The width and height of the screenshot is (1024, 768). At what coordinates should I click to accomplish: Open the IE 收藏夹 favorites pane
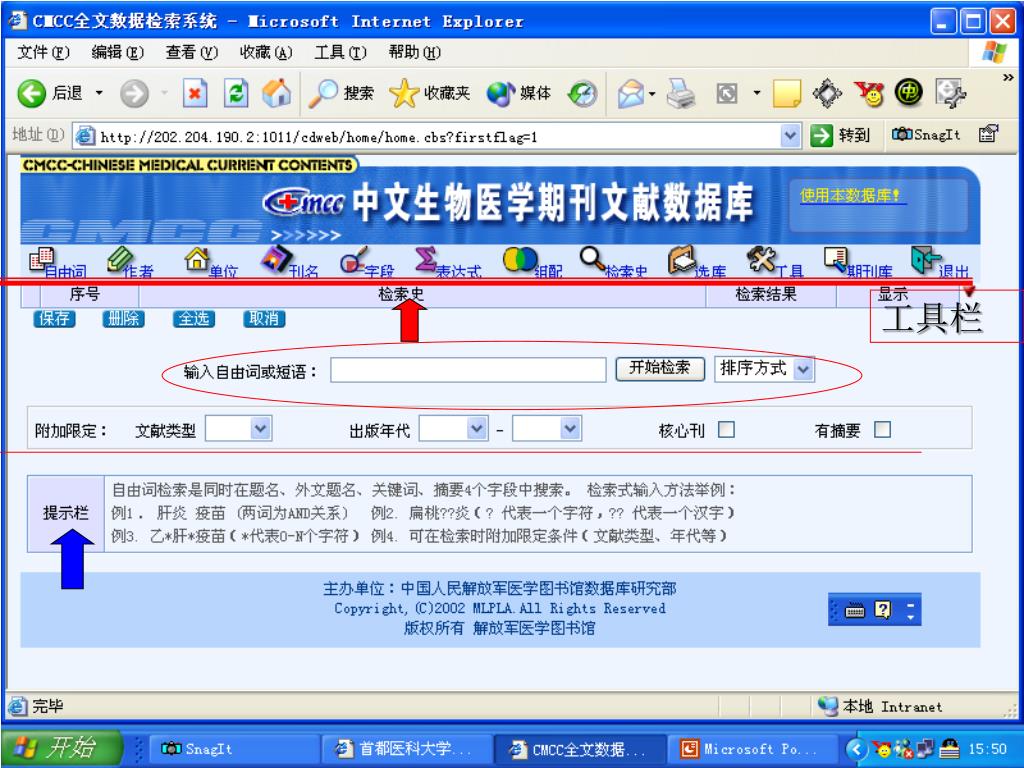(429, 93)
